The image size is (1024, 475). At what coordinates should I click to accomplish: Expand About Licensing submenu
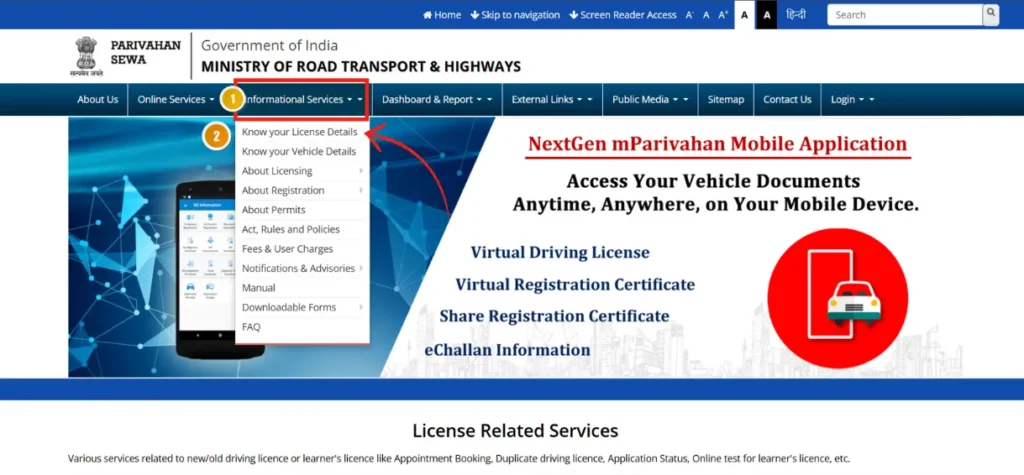[301, 171]
